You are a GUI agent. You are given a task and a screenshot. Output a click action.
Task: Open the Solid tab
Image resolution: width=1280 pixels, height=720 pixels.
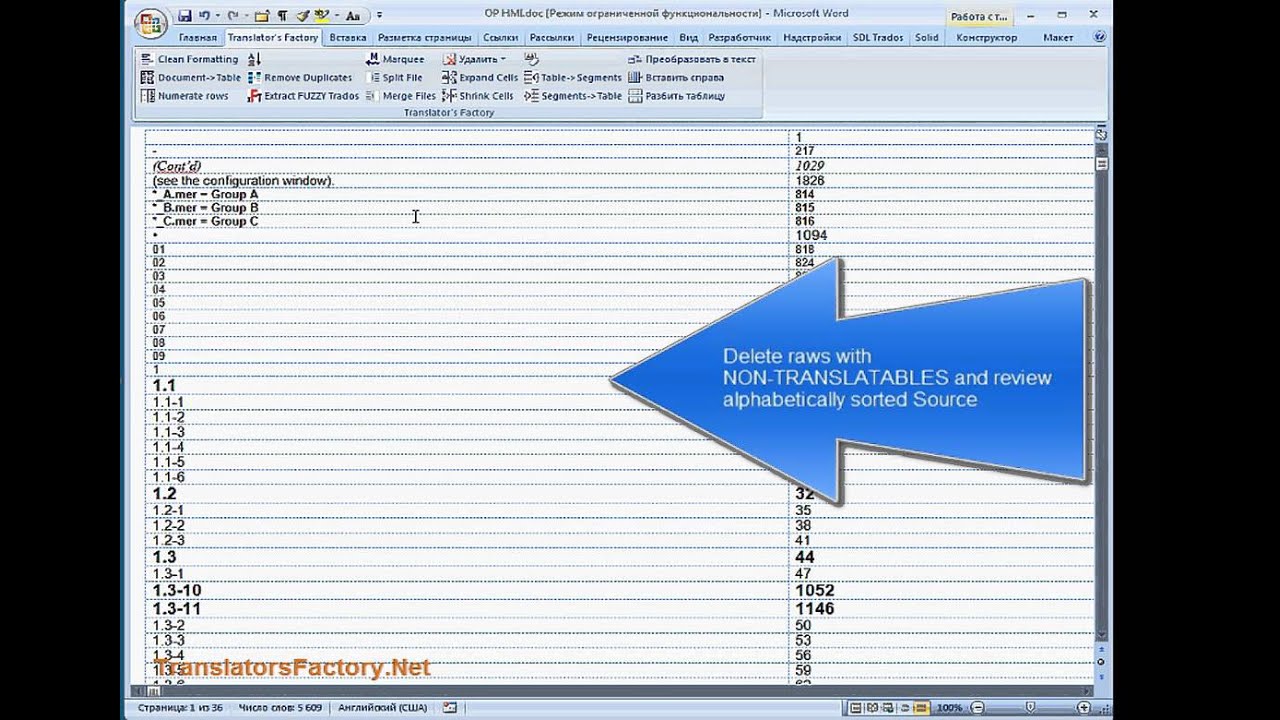point(926,37)
